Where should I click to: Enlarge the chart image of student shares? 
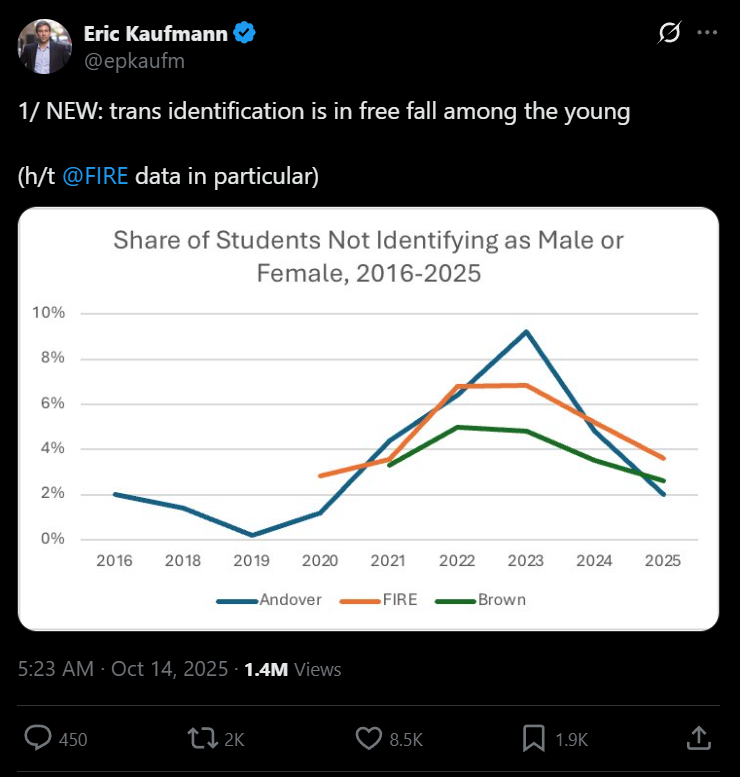tap(368, 418)
